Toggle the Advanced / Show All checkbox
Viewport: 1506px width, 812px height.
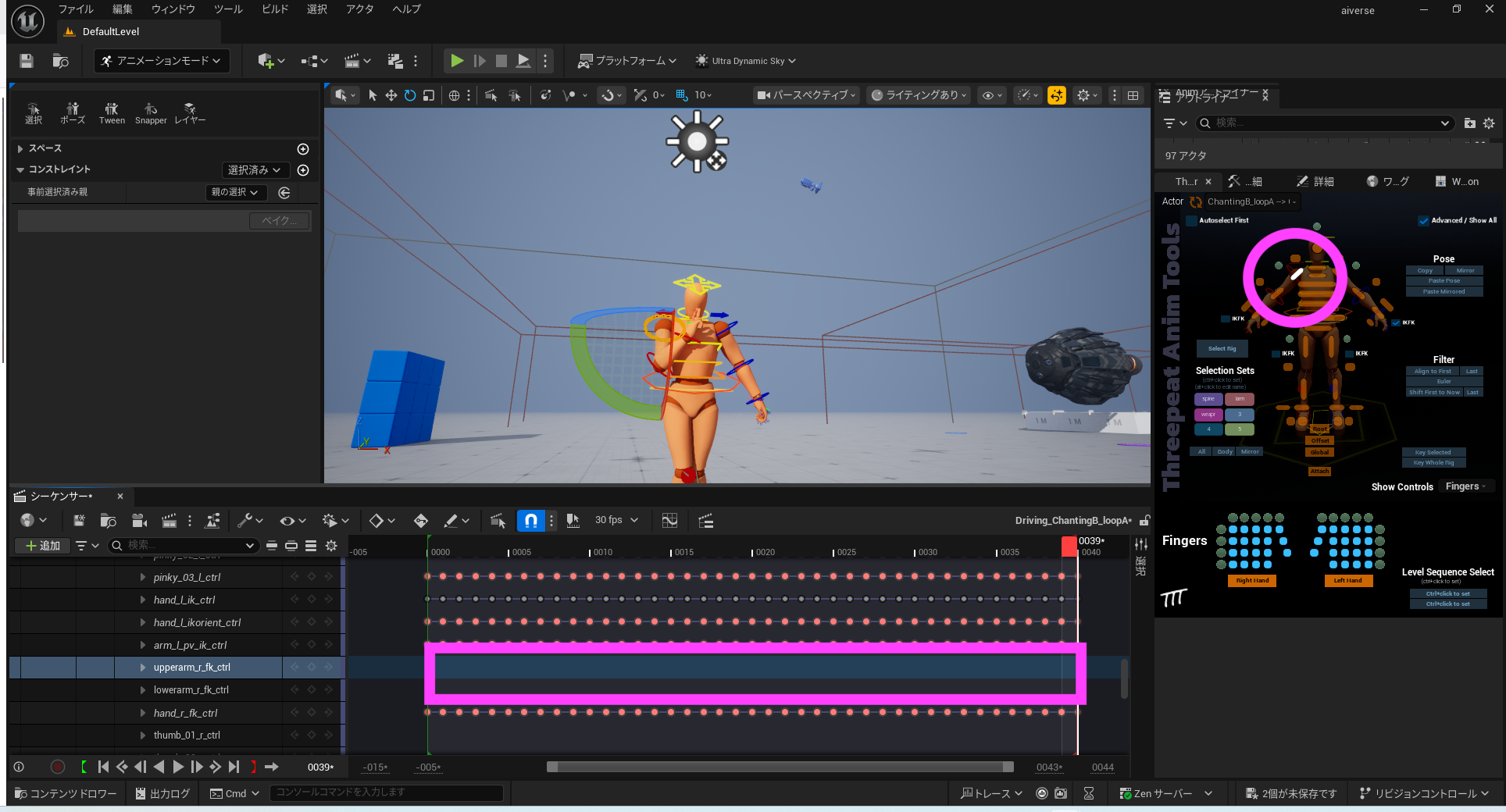click(x=1423, y=221)
